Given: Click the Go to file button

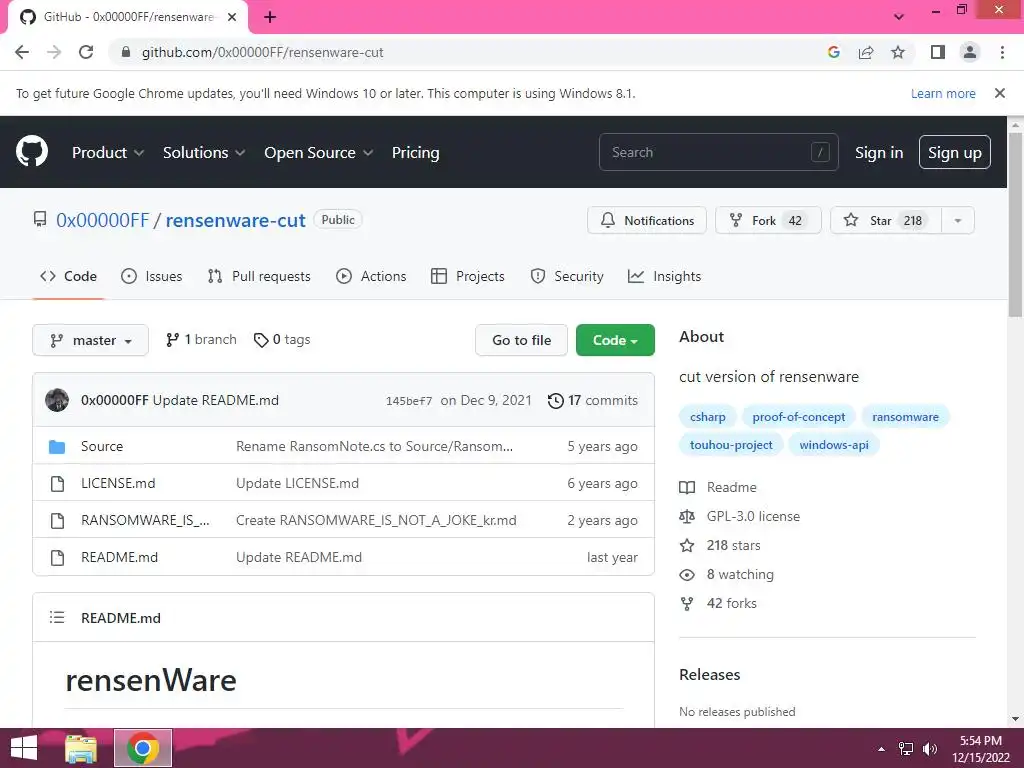Looking at the screenshot, I should pos(521,340).
